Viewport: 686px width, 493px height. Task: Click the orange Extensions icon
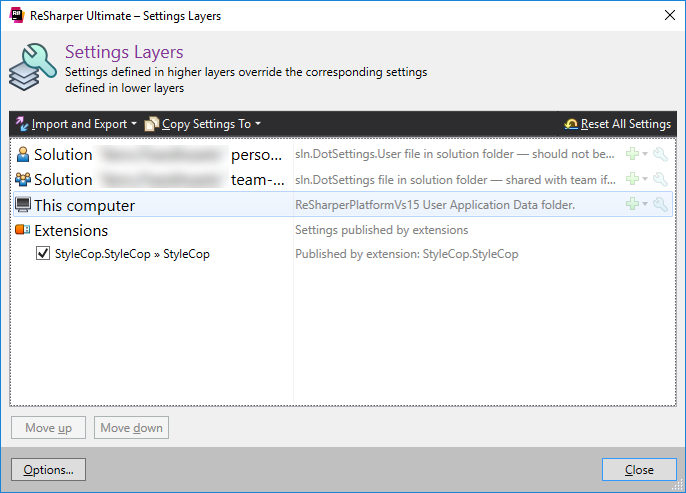point(23,230)
